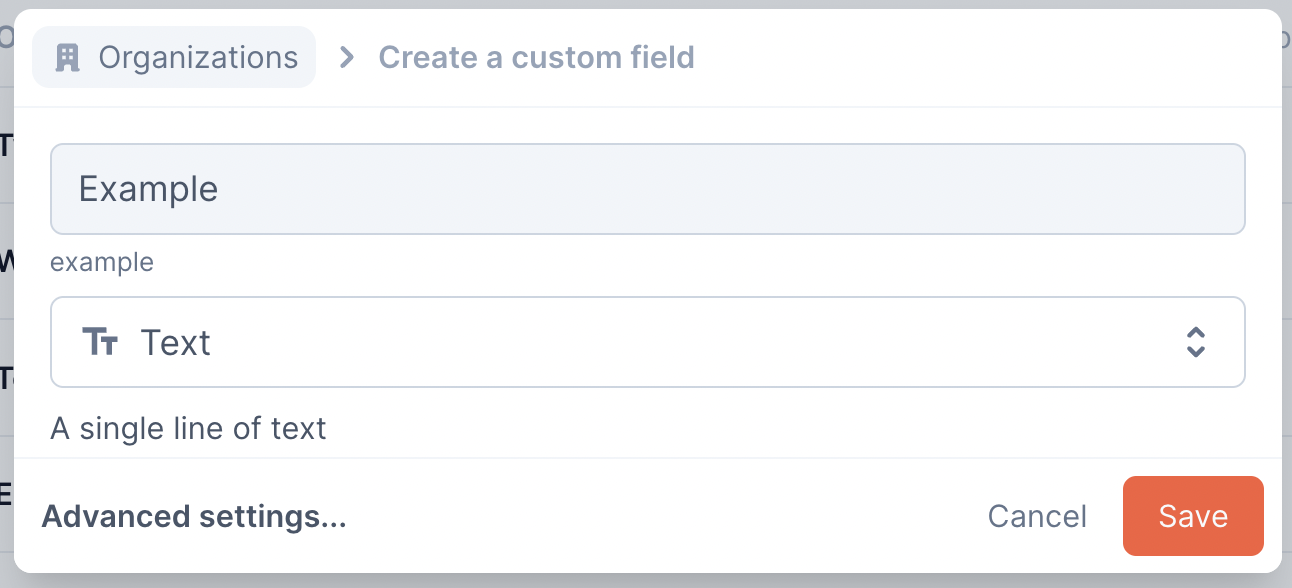Select the word Text in type selector
Viewport: 1292px width, 588px height.
[176, 343]
